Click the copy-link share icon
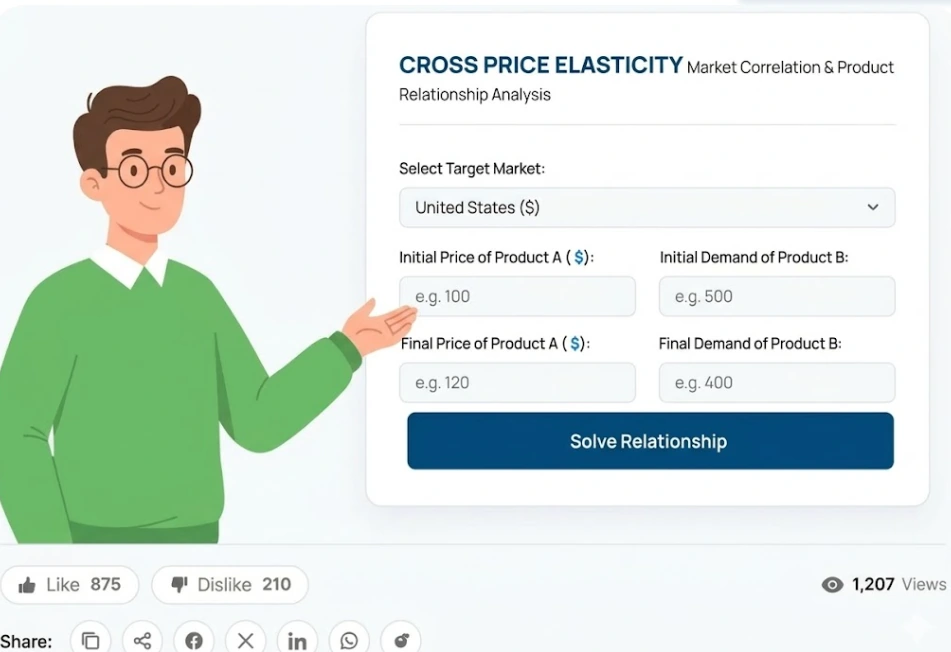 (x=90, y=638)
